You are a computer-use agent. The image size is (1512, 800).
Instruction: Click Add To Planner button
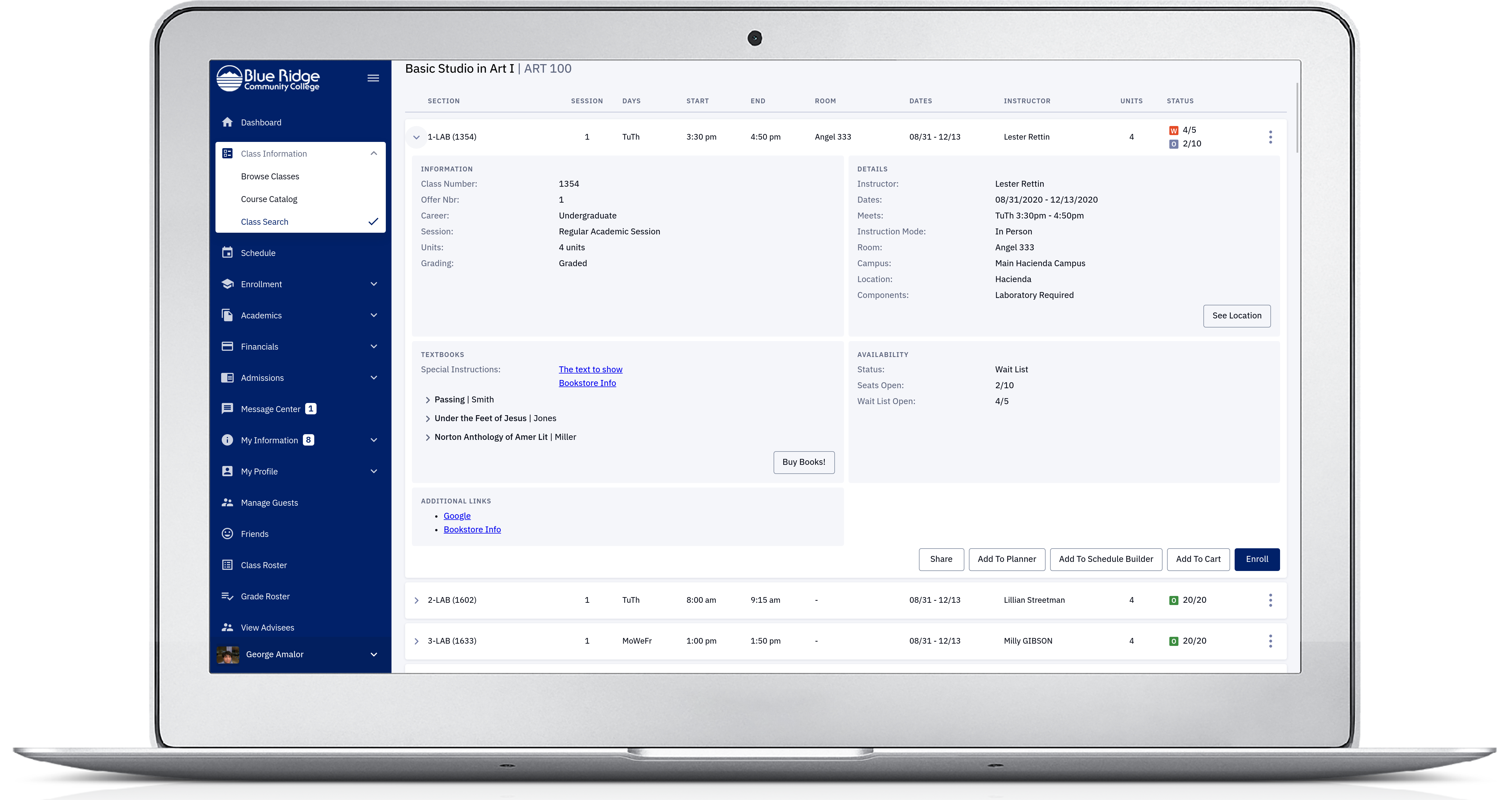1007,559
